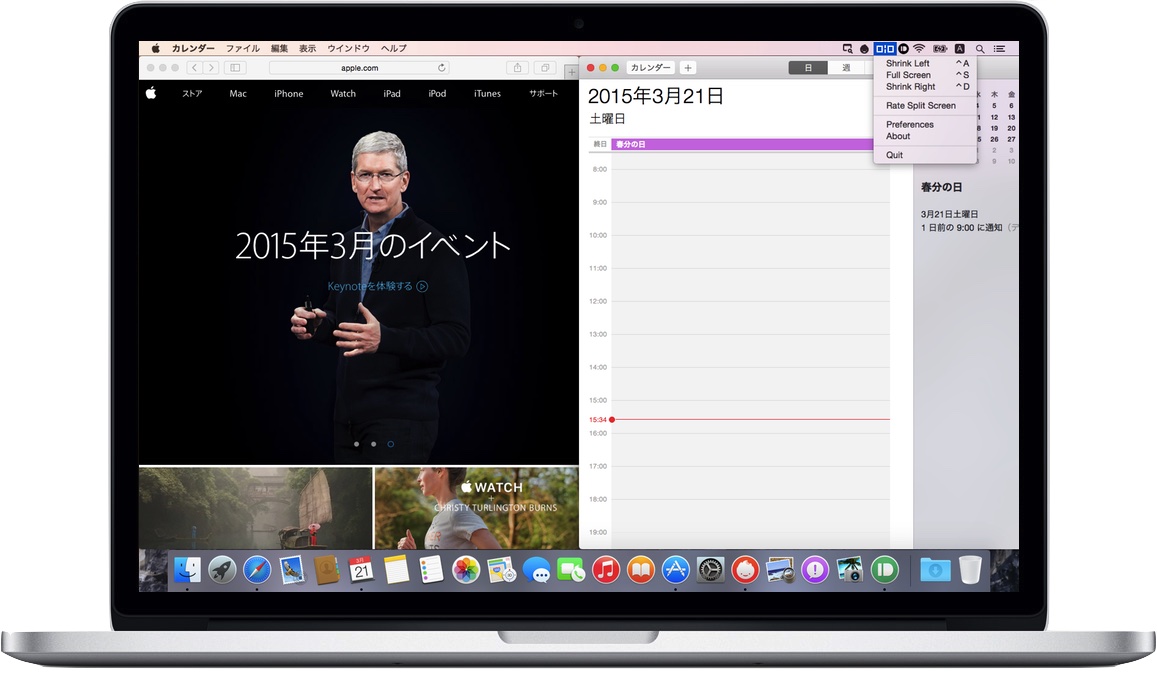Open ウインドウ menu
The height and width of the screenshot is (677, 1157).
coord(348,48)
